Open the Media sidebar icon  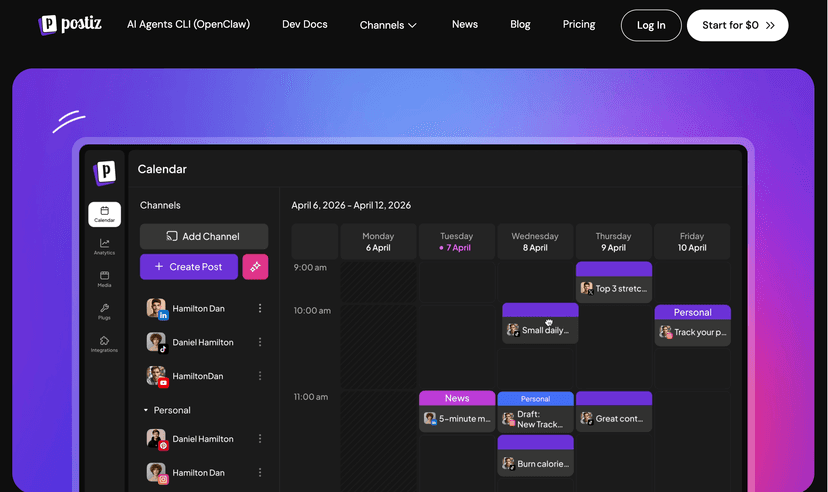pos(105,279)
